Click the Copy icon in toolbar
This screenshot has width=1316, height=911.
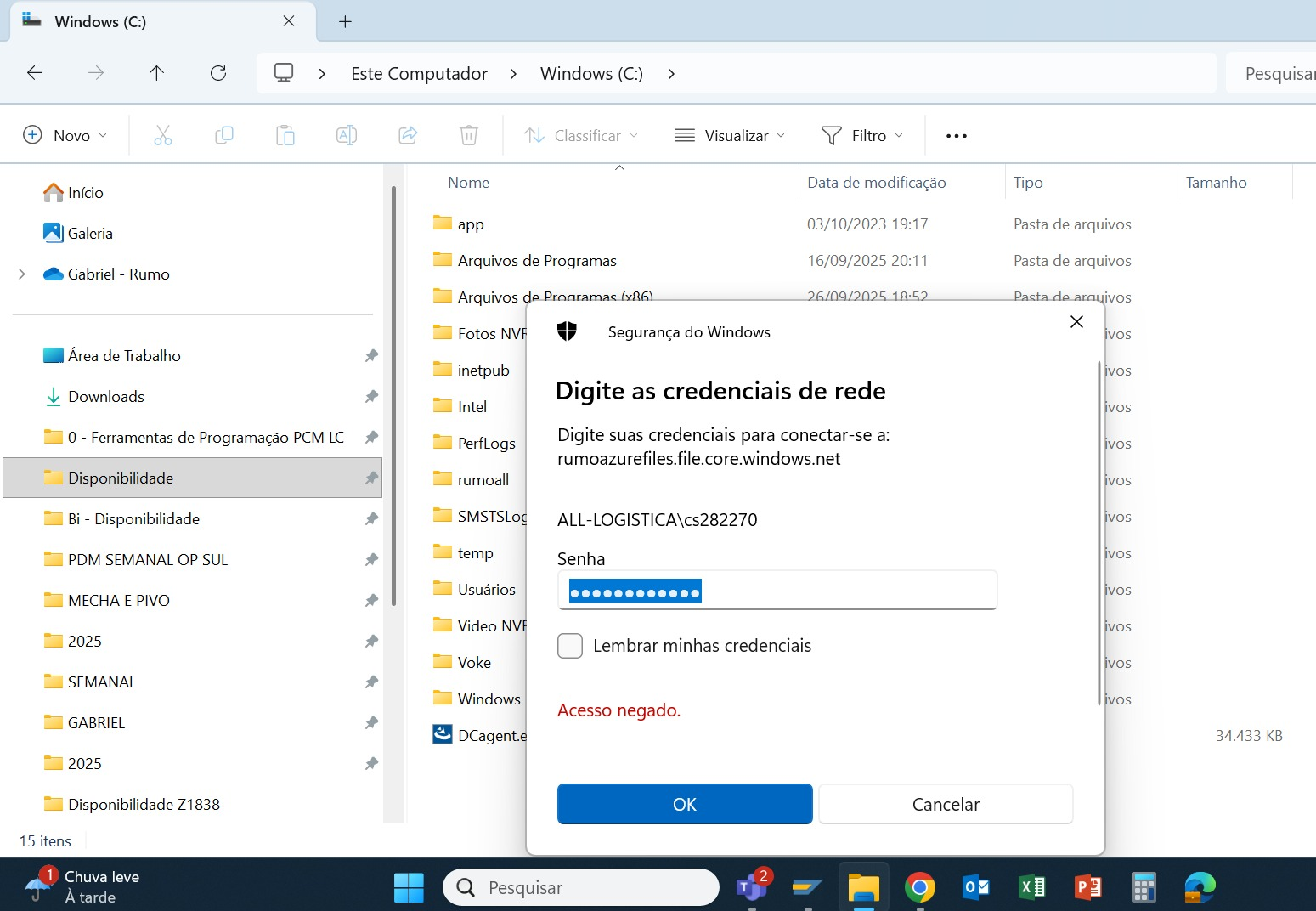point(224,135)
